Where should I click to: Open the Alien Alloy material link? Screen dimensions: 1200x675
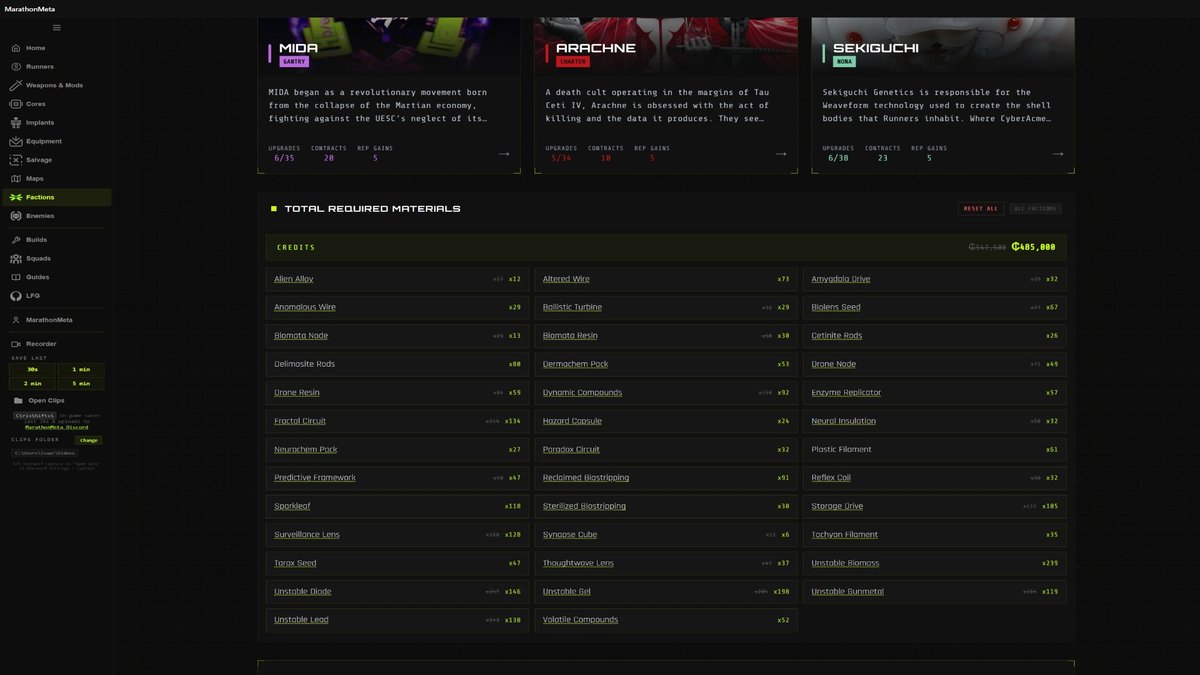coord(293,279)
